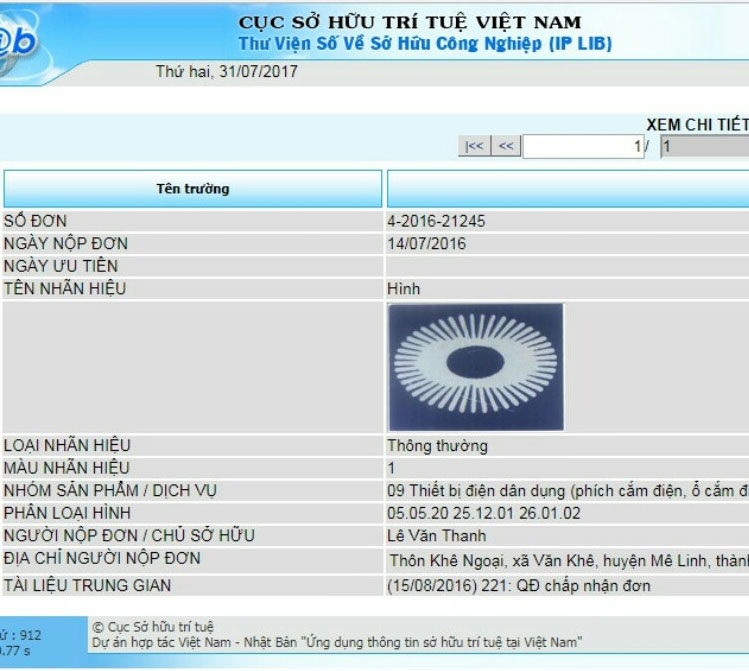Click the 'TÀI LIỆU TRUNG GIAN' field label

(x=87, y=585)
